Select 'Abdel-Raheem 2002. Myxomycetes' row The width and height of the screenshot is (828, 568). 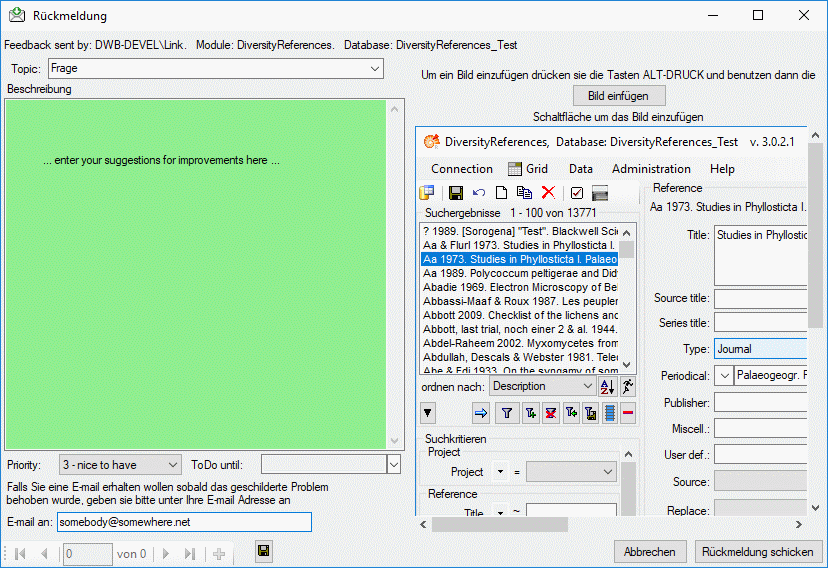click(520, 343)
